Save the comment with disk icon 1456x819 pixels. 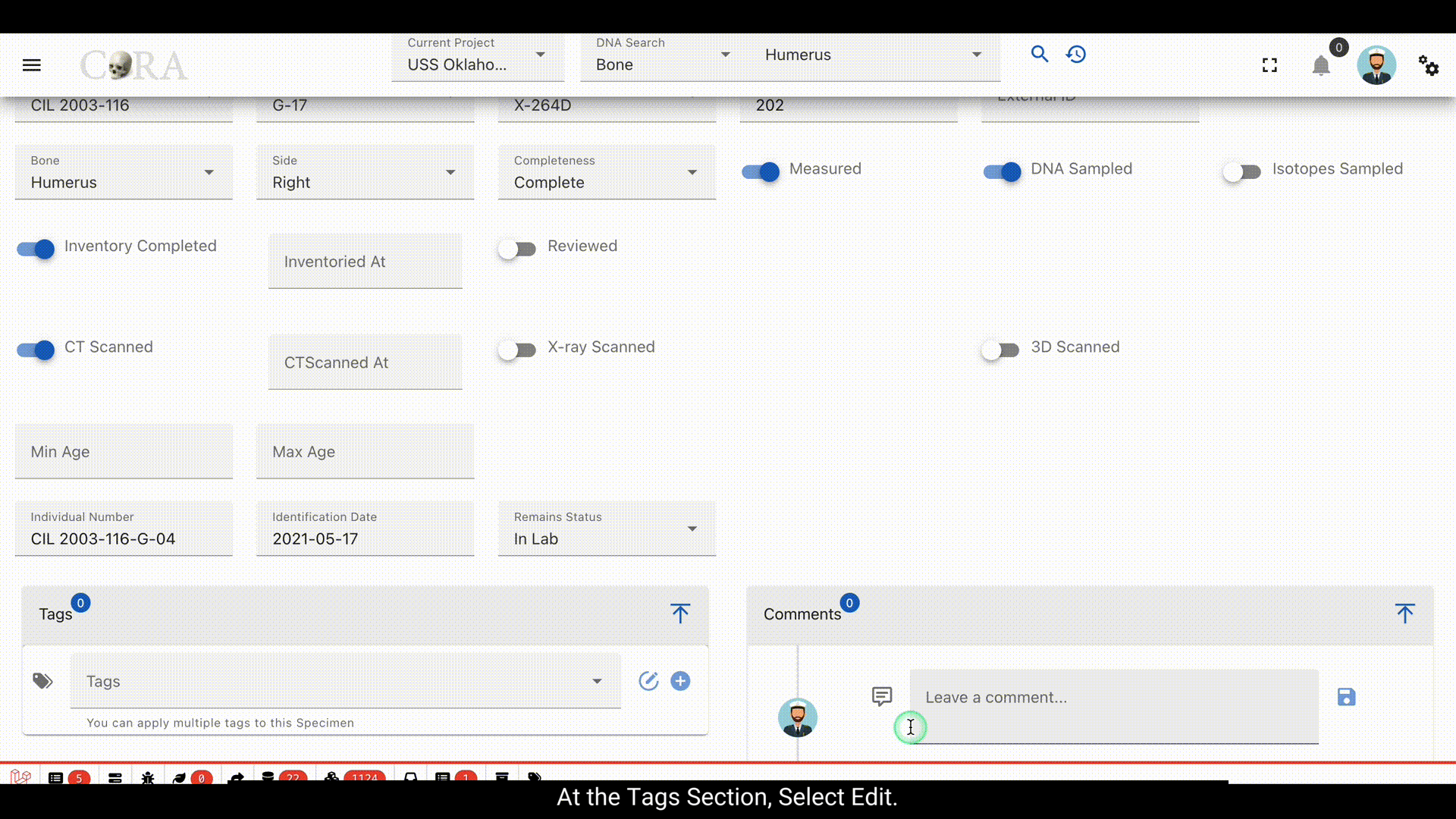1346,697
